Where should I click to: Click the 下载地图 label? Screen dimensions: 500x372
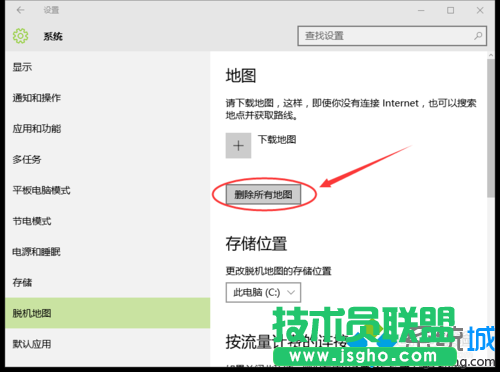coord(277,139)
